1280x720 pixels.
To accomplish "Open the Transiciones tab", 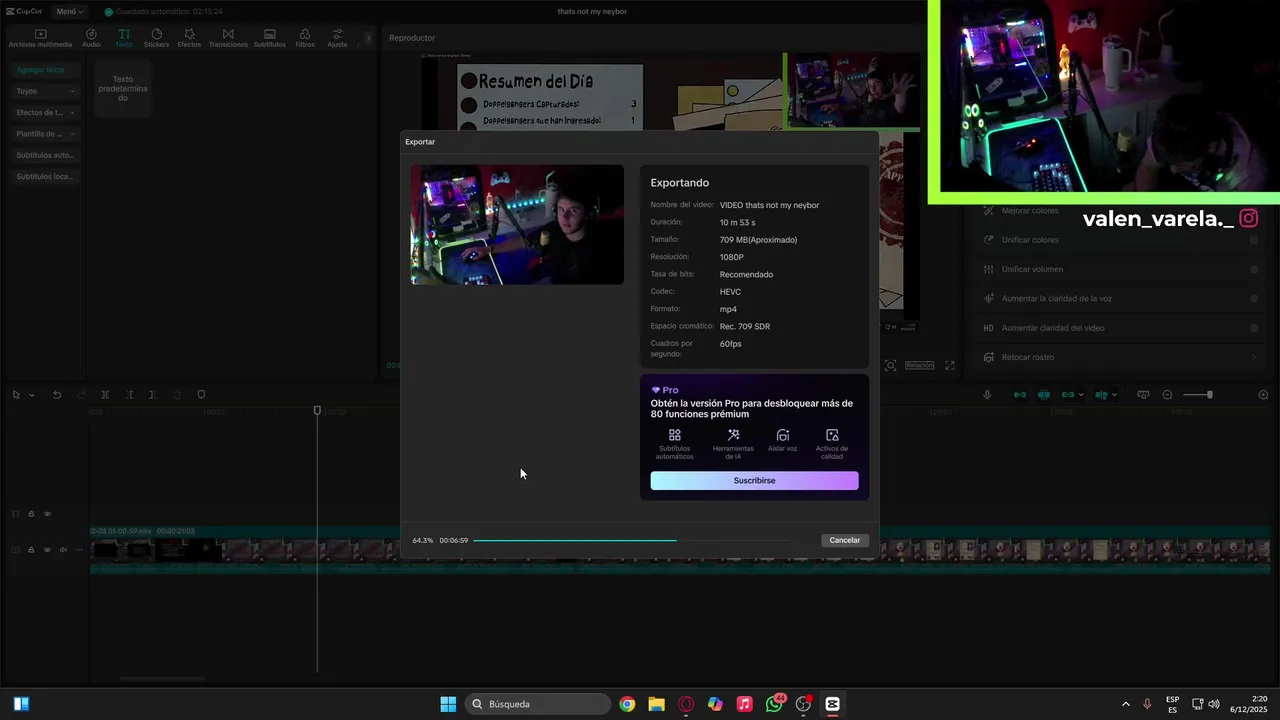I will click(x=228, y=38).
